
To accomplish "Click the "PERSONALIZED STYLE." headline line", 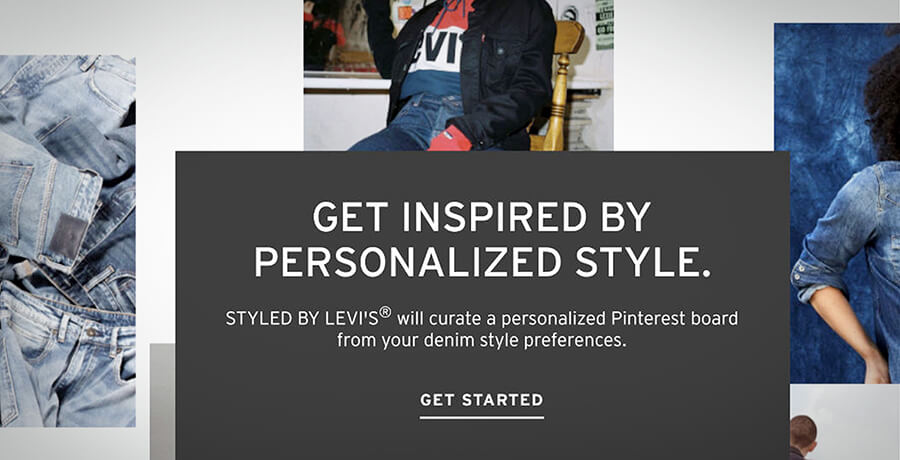I will click(482, 262).
